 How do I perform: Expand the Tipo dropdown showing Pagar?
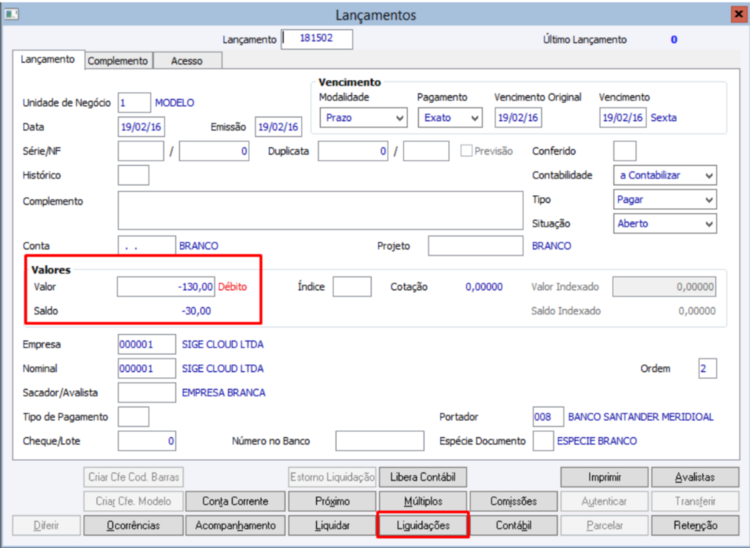[x=665, y=199]
